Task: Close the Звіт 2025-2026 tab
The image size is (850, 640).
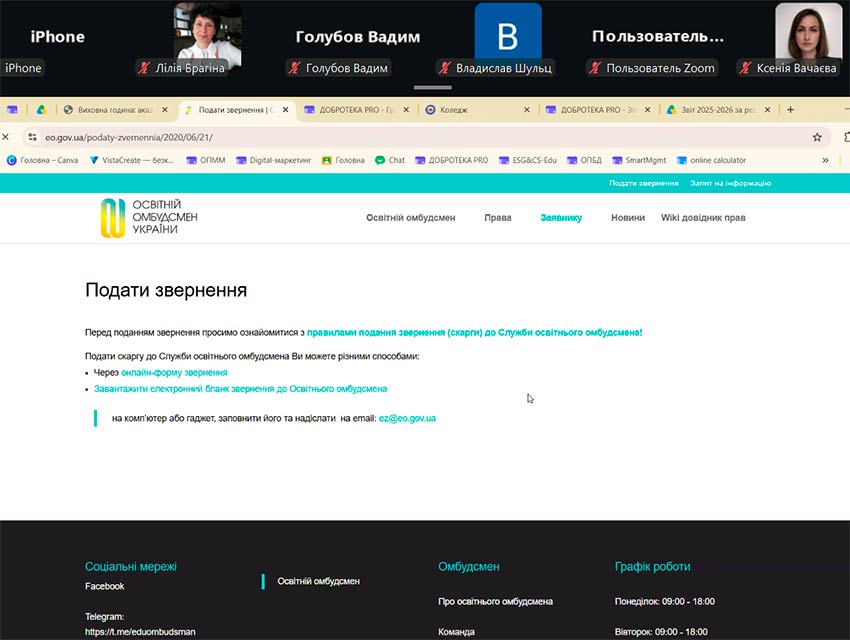Action: pyautogui.click(x=768, y=109)
